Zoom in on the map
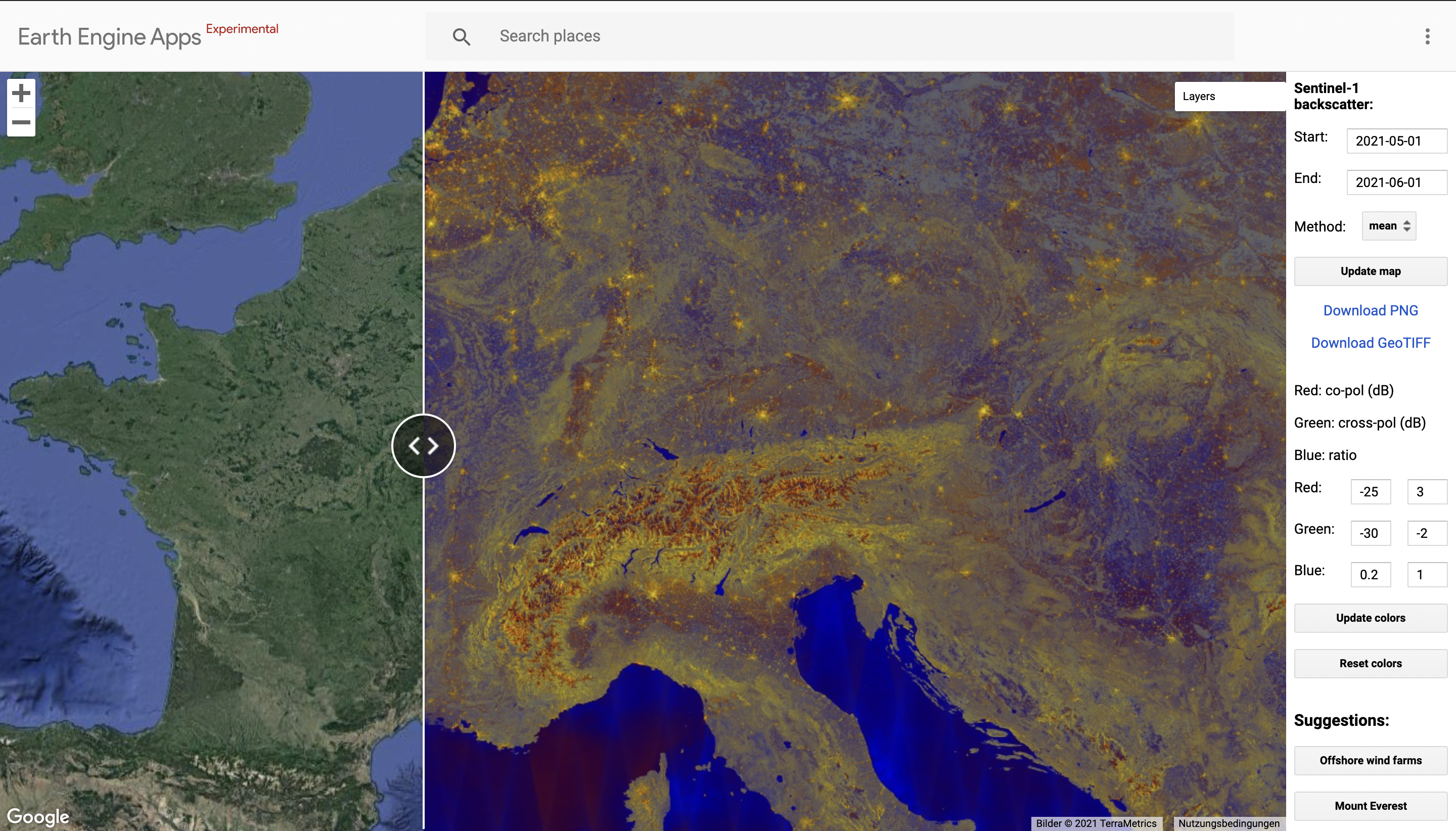The width and height of the screenshot is (1456, 831). coord(21,93)
